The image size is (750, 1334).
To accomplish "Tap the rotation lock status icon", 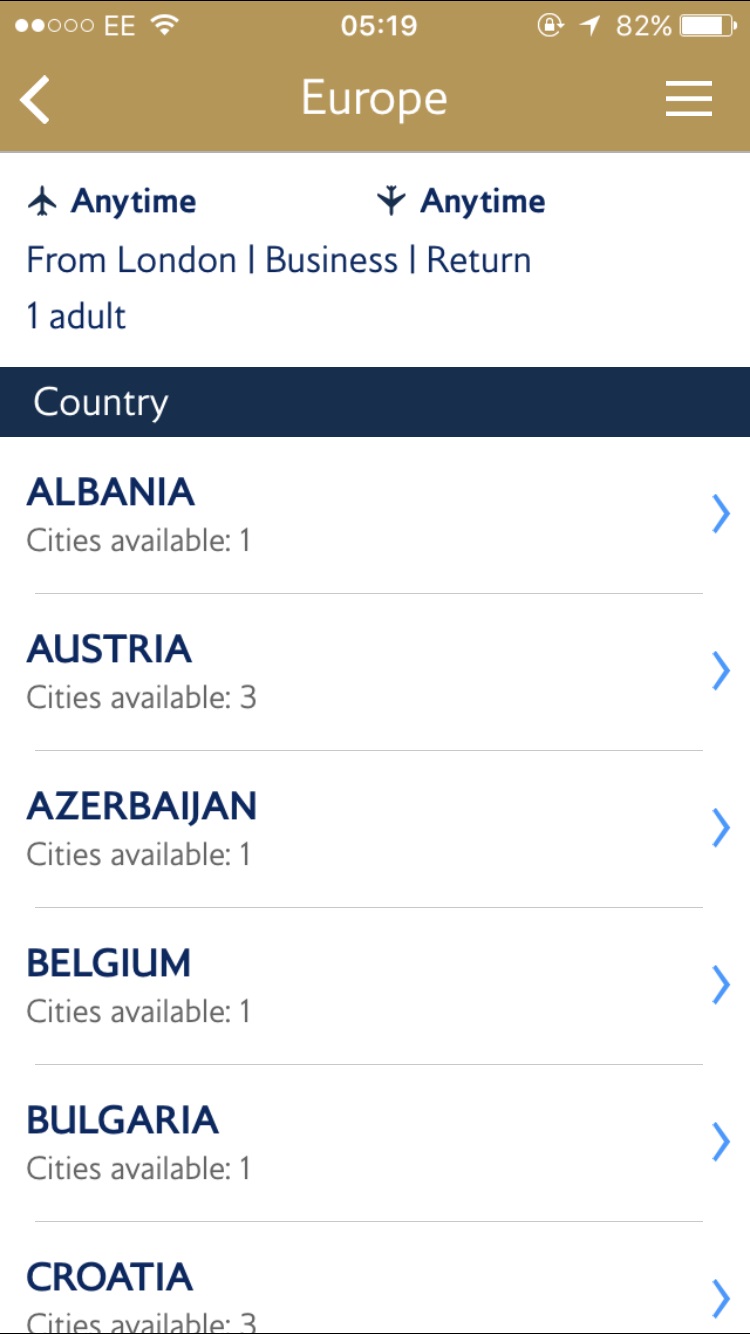I will [x=551, y=26].
